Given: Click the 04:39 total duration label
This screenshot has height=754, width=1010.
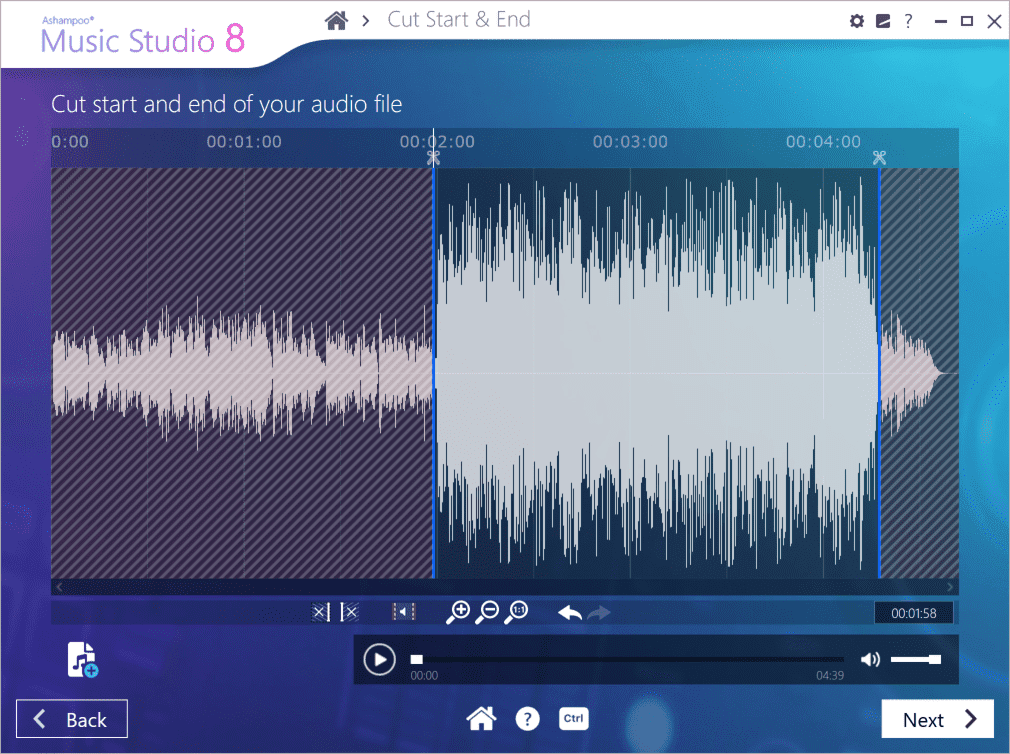Looking at the screenshot, I should coord(830,675).
